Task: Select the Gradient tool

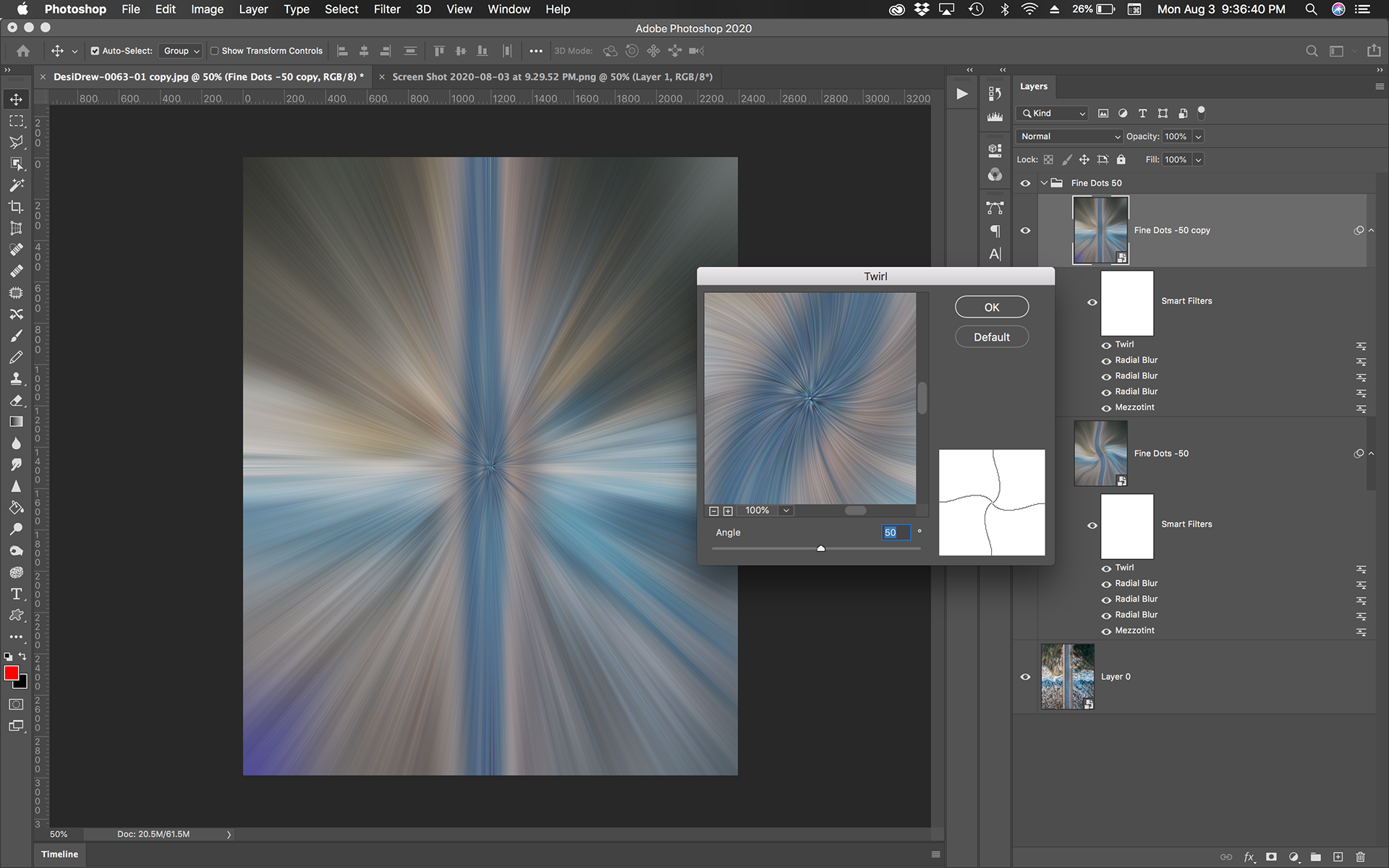Action: point(16,422)
